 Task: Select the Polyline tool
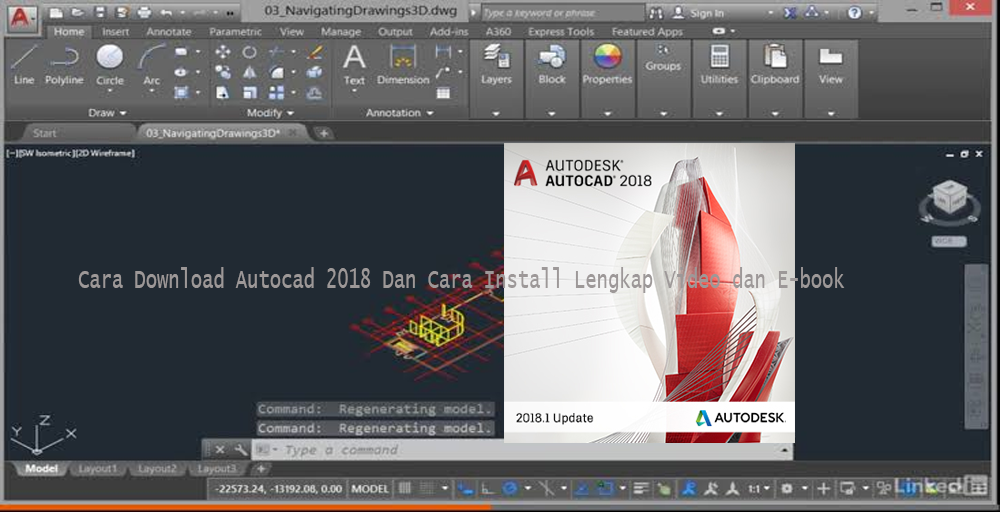point(64,64)
